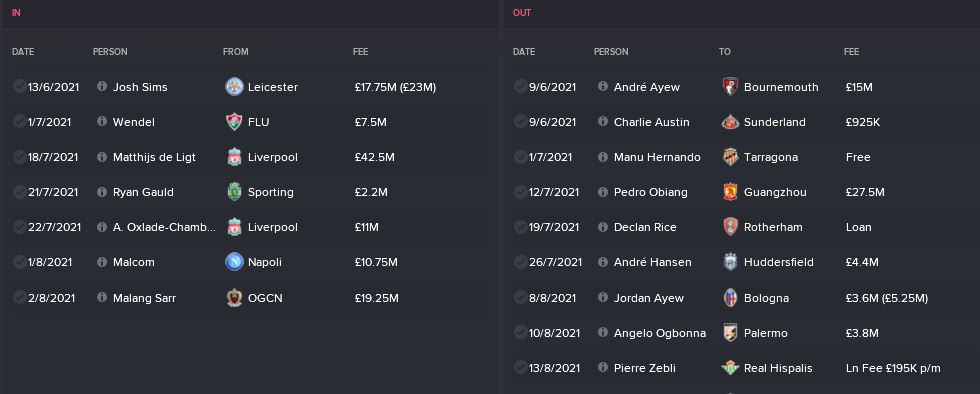Click the info icon beside Declan Rice
This screenshot has height=394, width=980.
(602, 226)
